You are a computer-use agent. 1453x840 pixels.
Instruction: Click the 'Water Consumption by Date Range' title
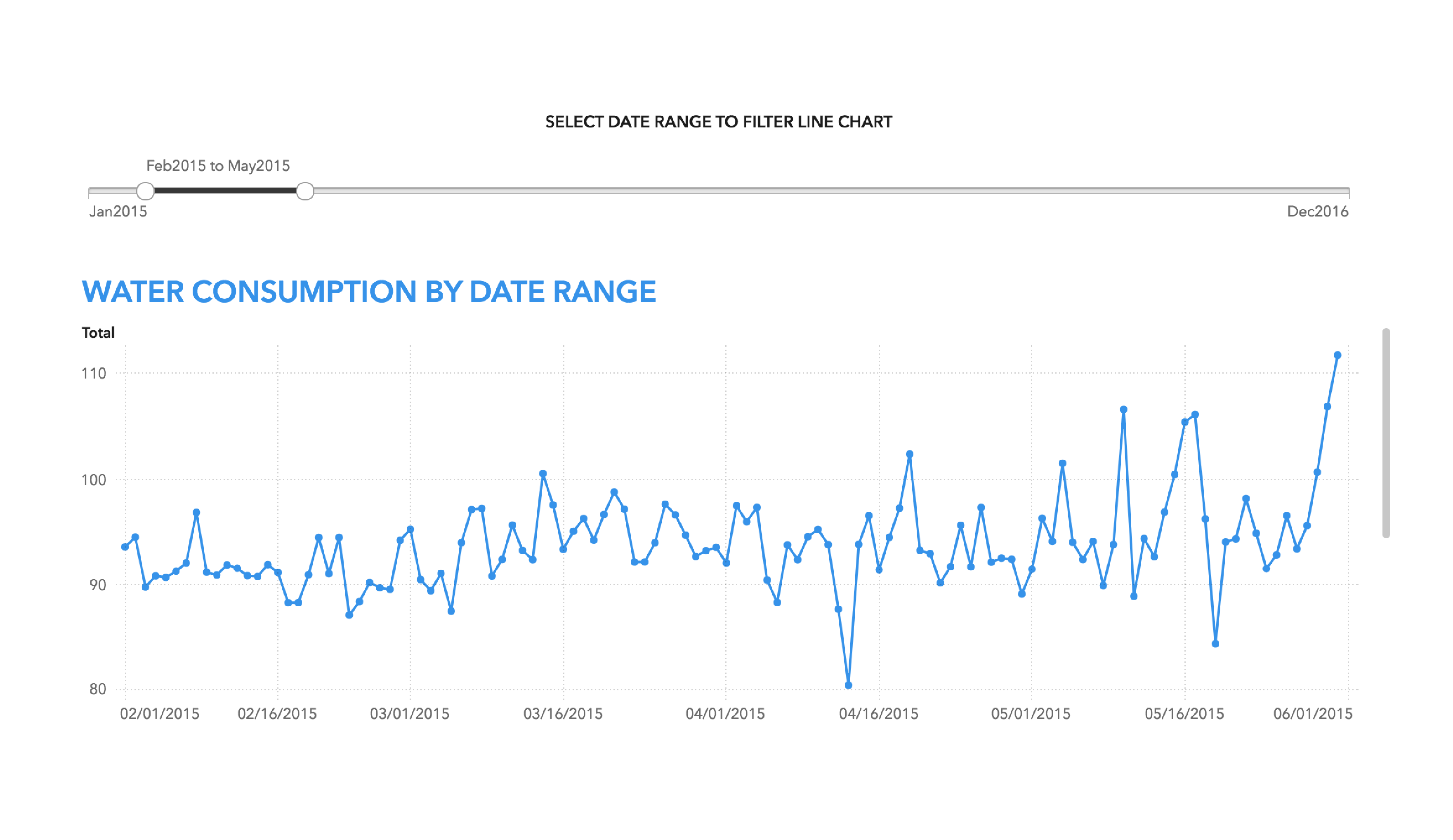[369, 292]
